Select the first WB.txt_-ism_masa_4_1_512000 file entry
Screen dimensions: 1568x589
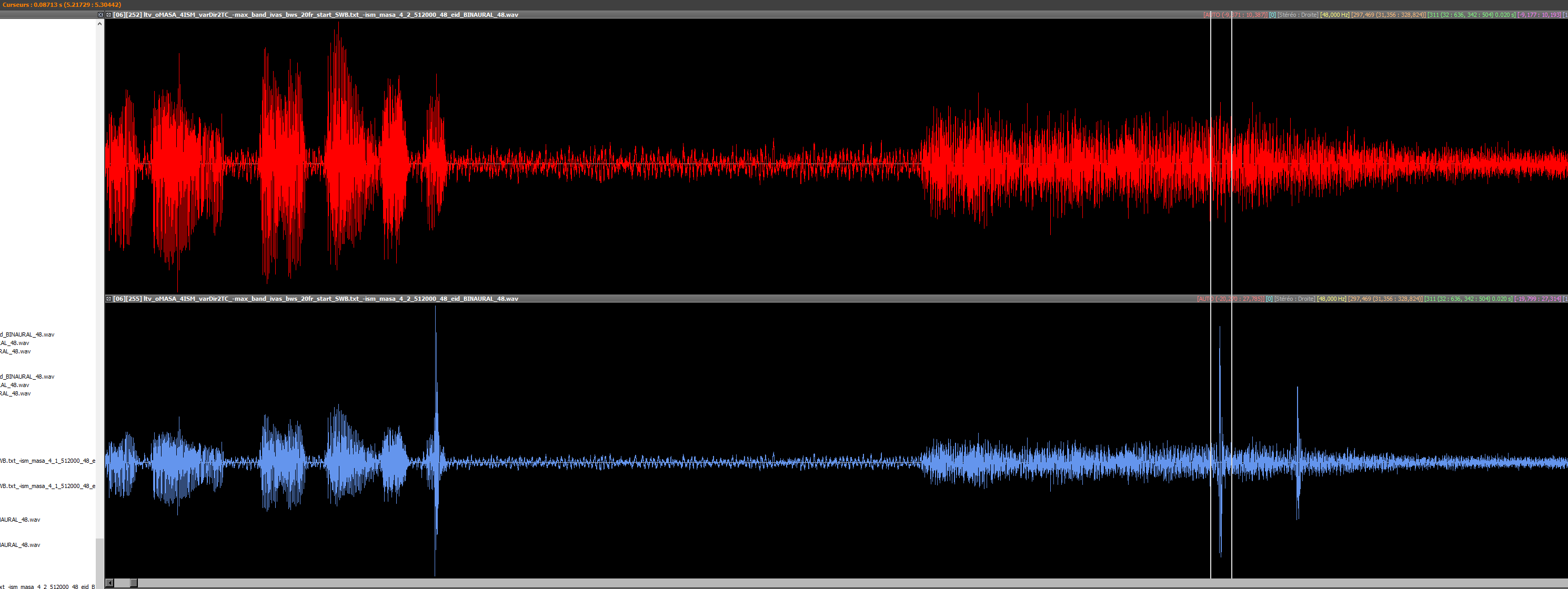point(47,461)
